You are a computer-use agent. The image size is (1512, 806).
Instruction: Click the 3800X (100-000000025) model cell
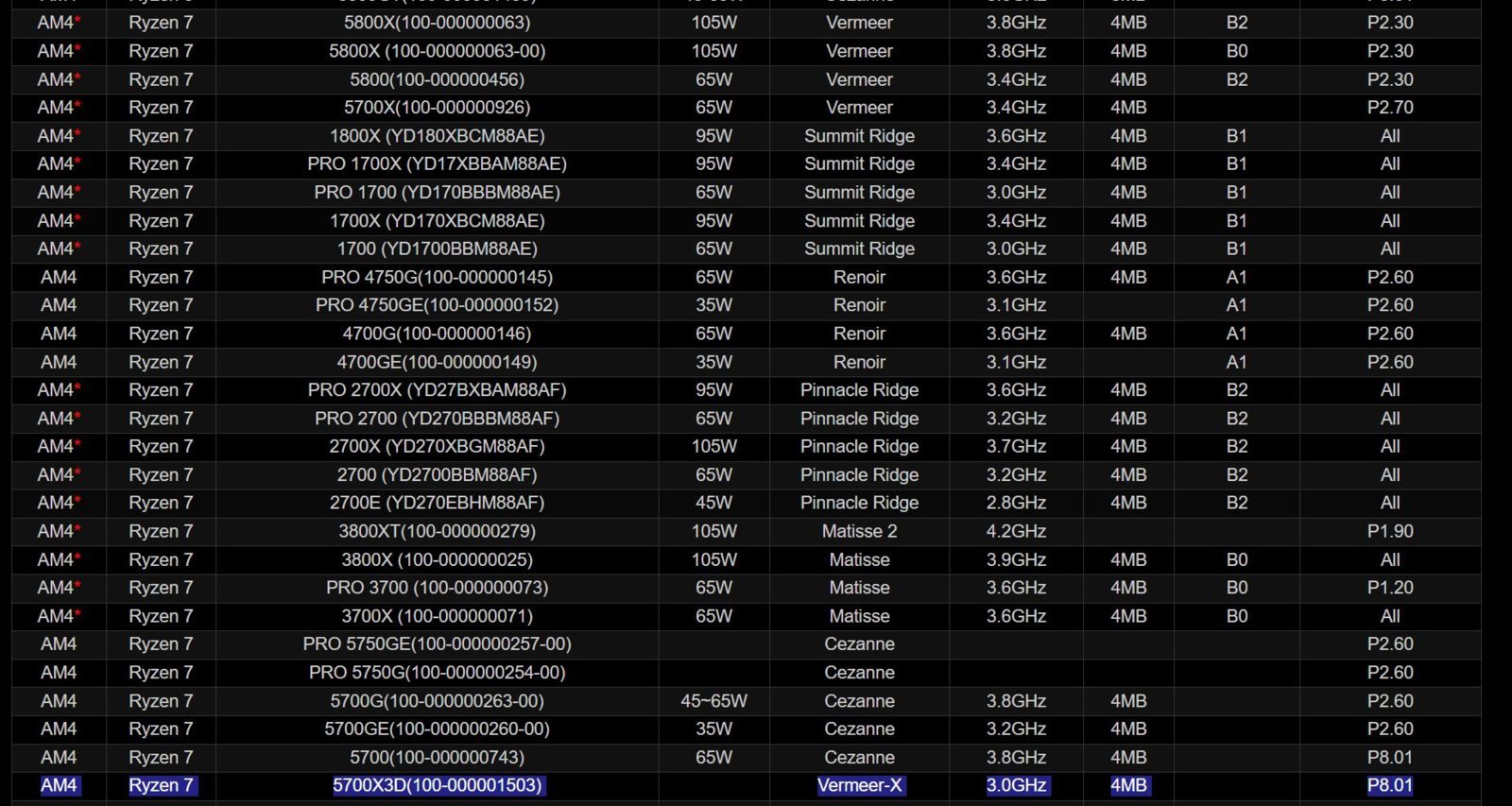tap(437, 559)
